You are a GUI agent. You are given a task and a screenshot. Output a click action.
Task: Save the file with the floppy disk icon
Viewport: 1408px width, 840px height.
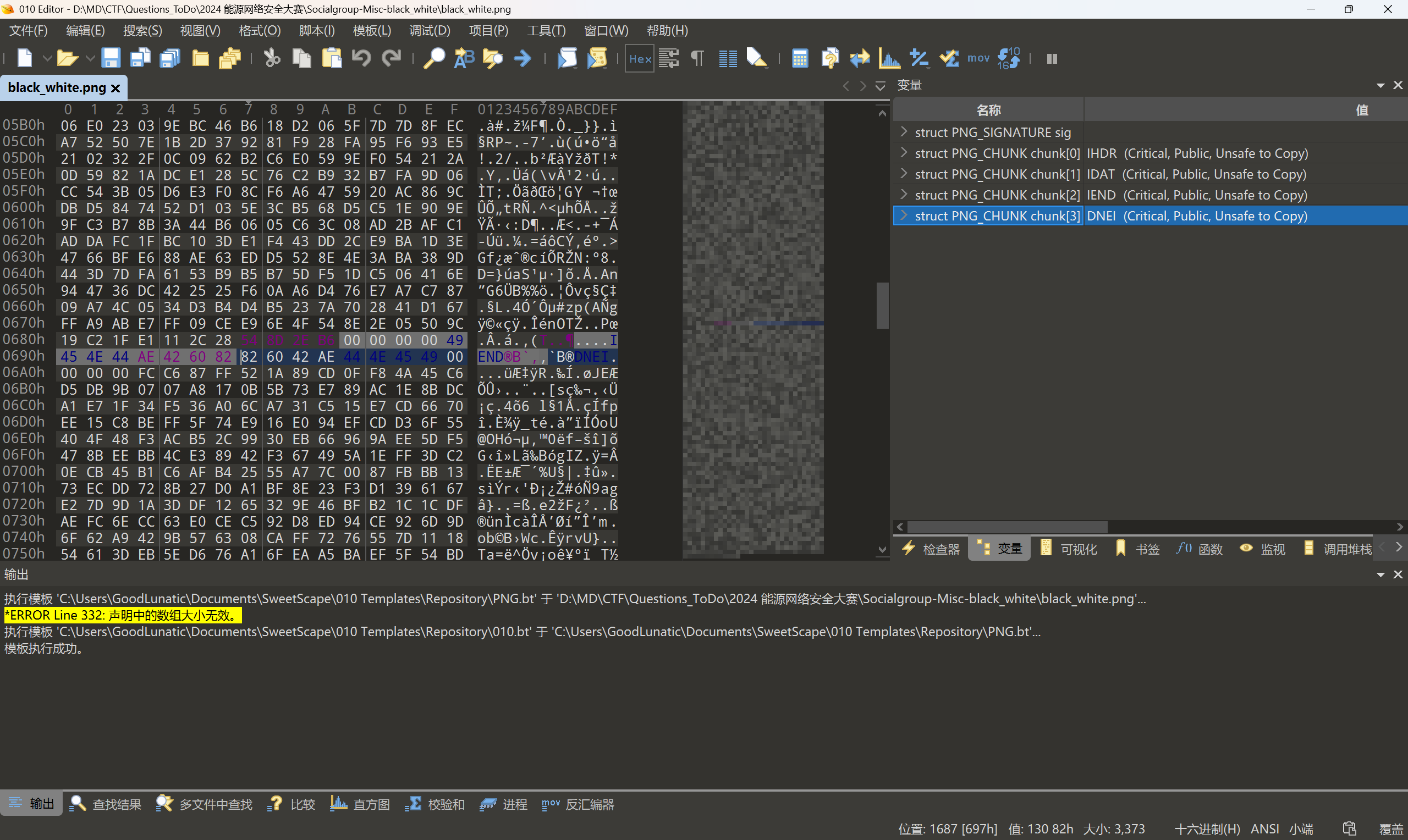(x=111, y=58)
